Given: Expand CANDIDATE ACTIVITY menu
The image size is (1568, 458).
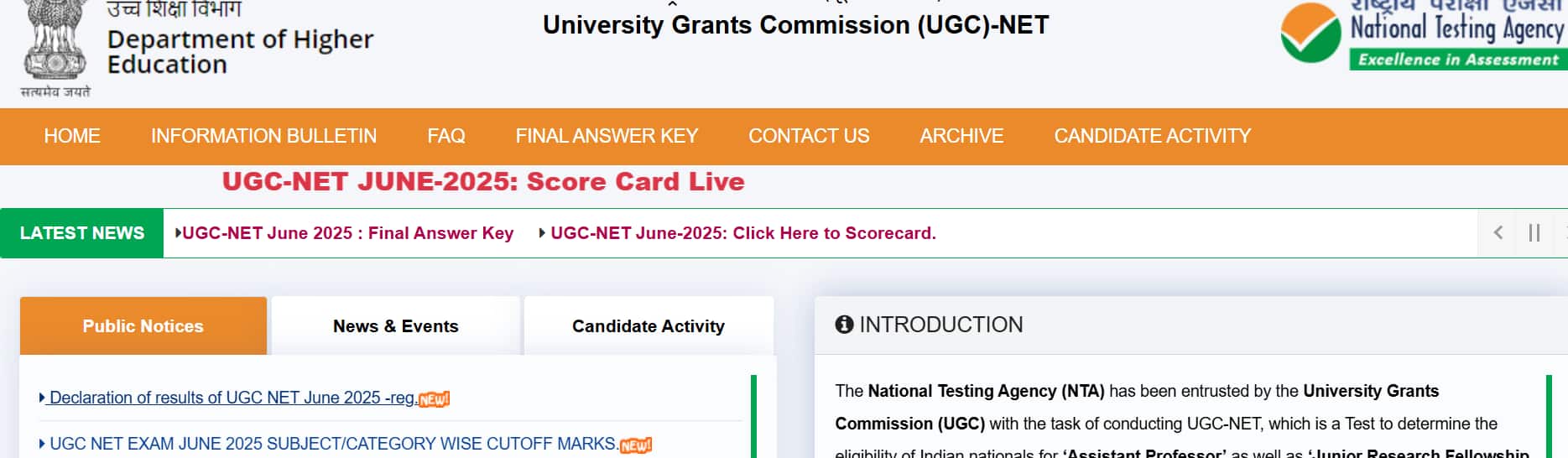Looking at the screenshot, I should click(x=1152, y=136).
